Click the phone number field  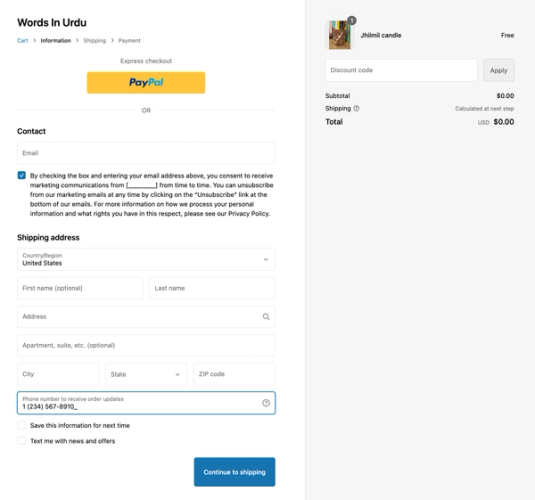point(146,403)
